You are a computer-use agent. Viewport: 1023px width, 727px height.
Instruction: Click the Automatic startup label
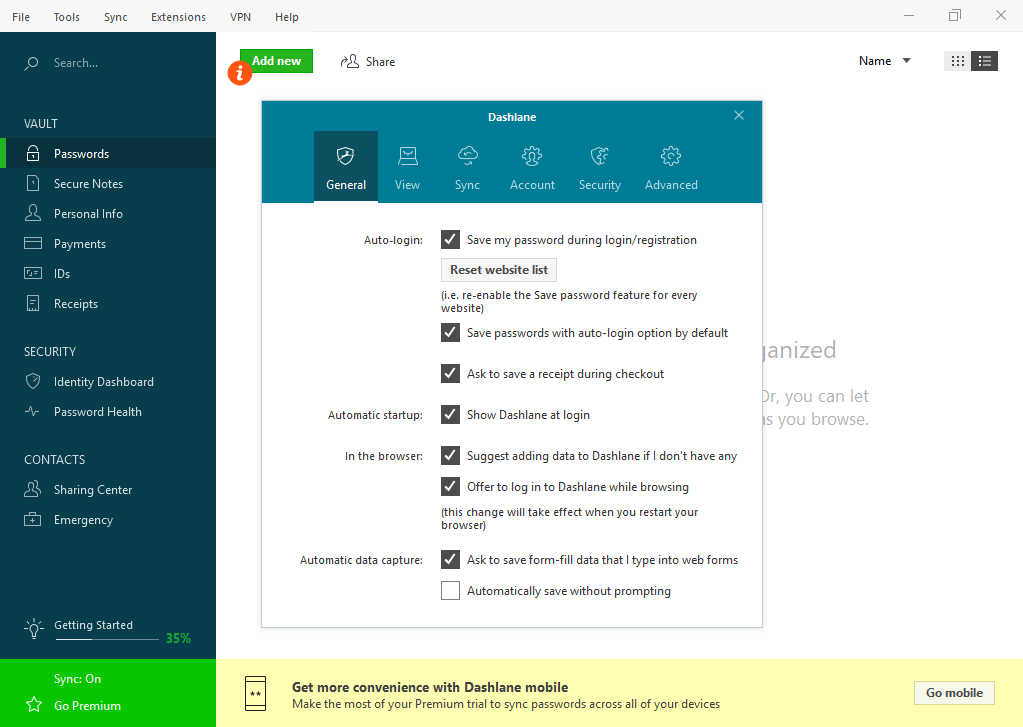375,415
